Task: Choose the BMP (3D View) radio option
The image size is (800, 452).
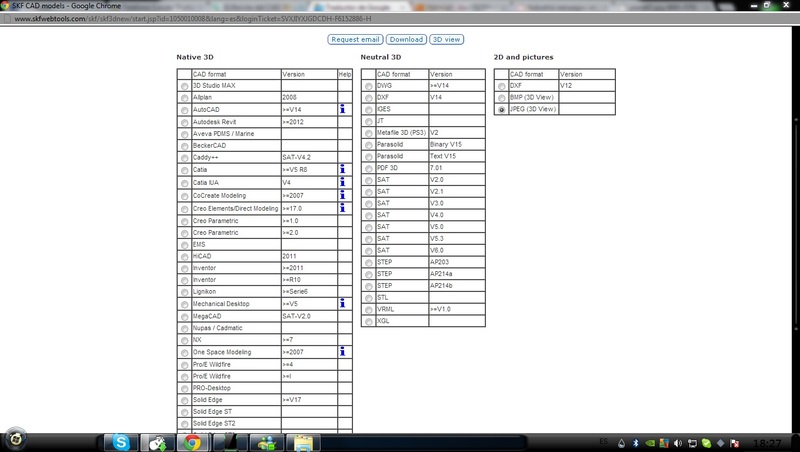Action: pyautogui.click(x=502, y=98)
